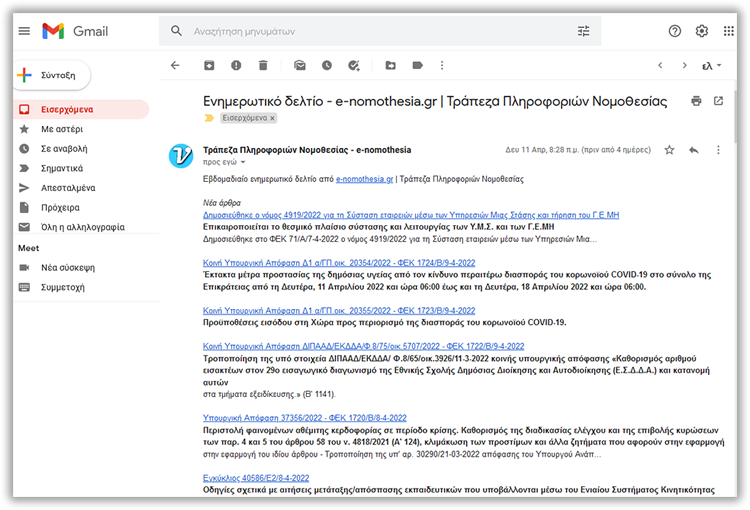Screen dimensions: 750x510
Task: Click the Move to folder icon
Action: pos(390,66)
